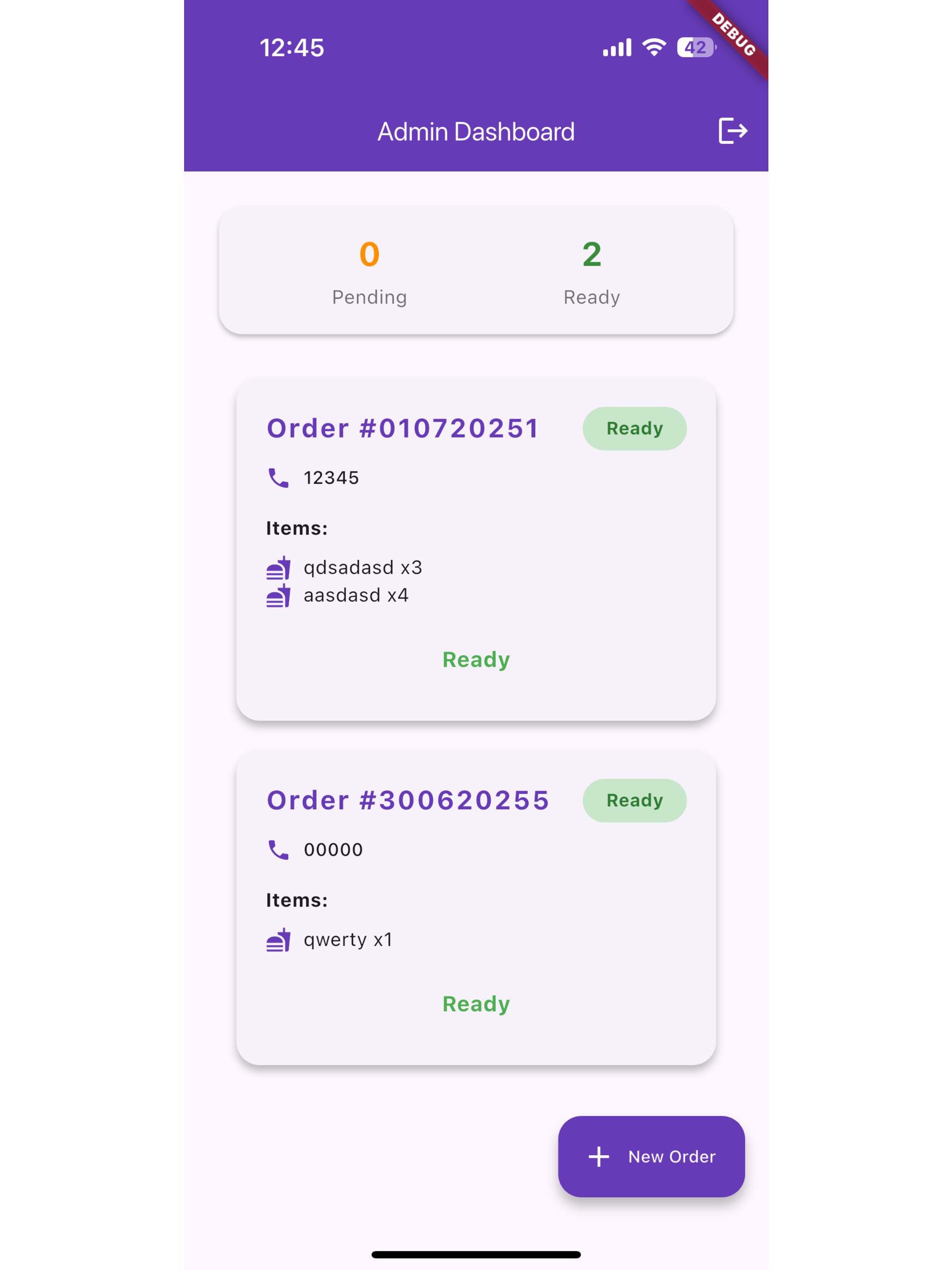Click food icon next to qdsadasd x3

[x=278, y=568]
